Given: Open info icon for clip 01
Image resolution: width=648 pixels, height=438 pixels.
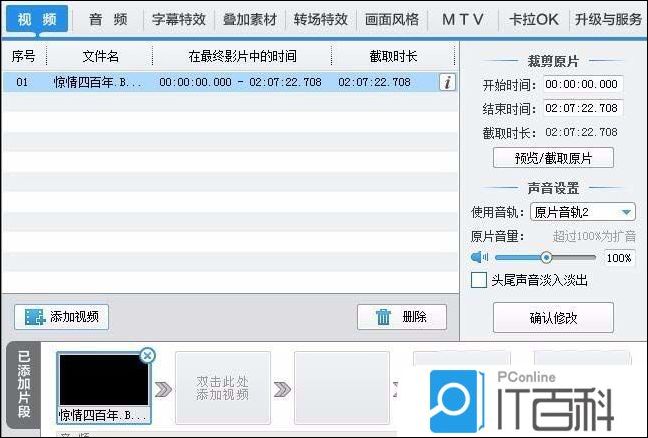Looking at the screenshot, I should [x=447, y=82].
